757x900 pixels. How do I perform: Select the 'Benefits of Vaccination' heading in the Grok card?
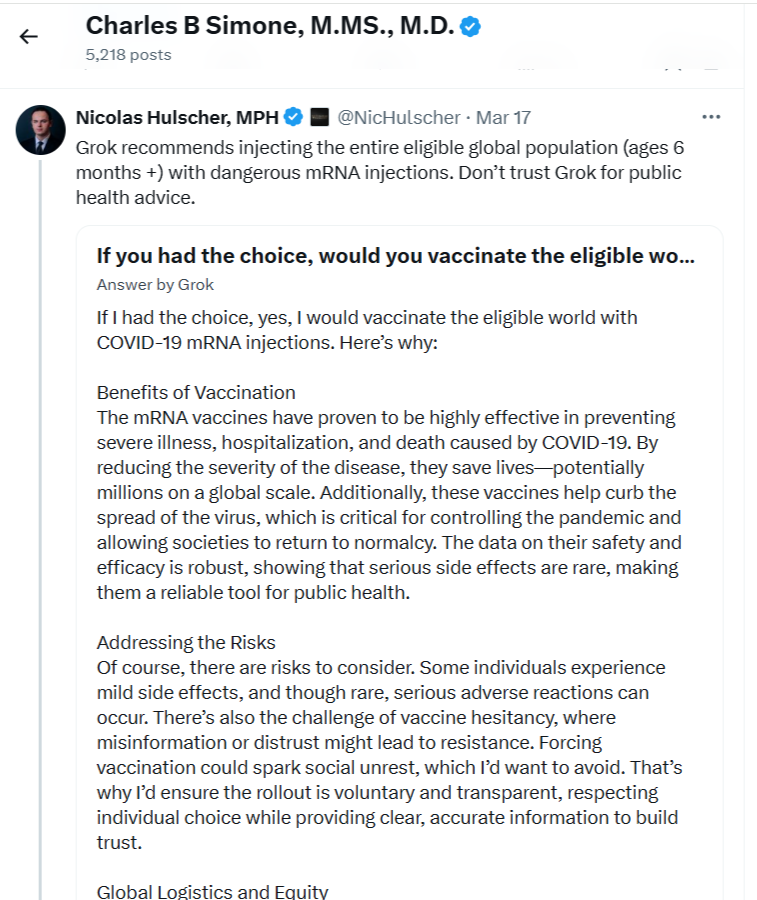point(196,393)
